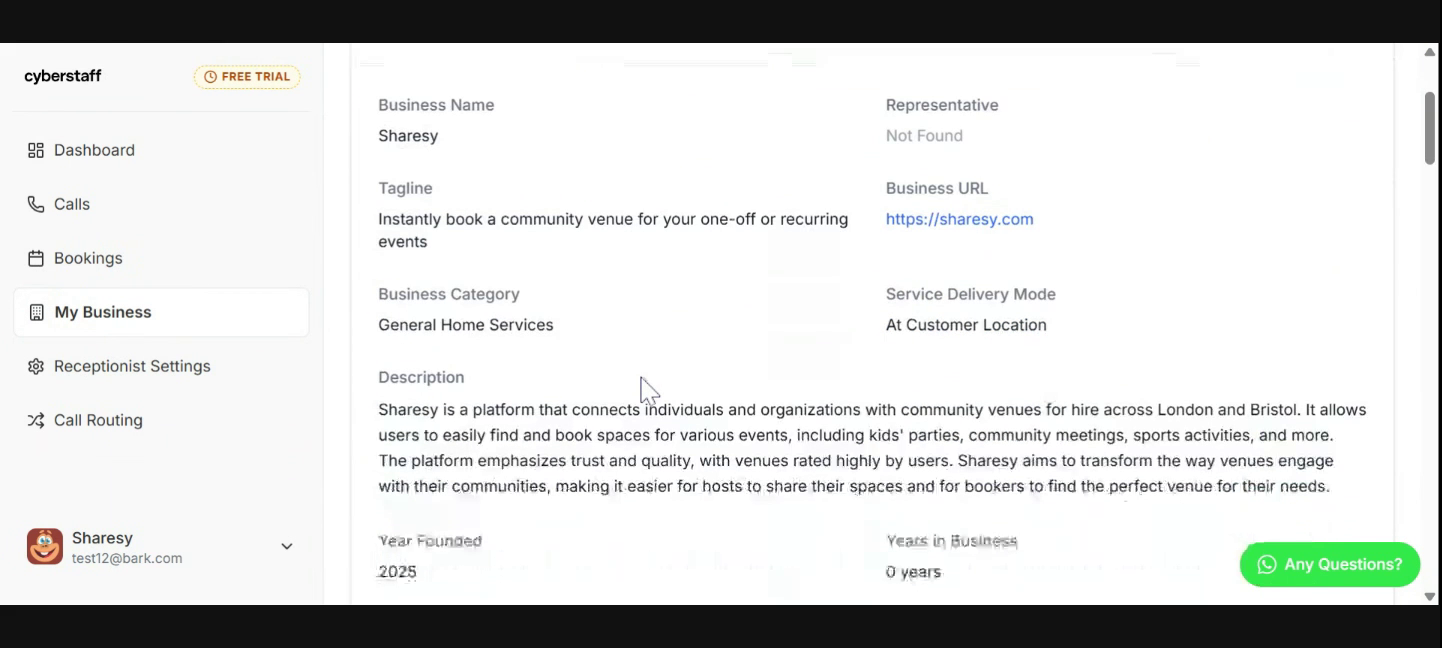Viewport: 1442px width, 648px height.
Task: Click the vertical scrollbar thumb
Action: click(x=1430, y=127)
